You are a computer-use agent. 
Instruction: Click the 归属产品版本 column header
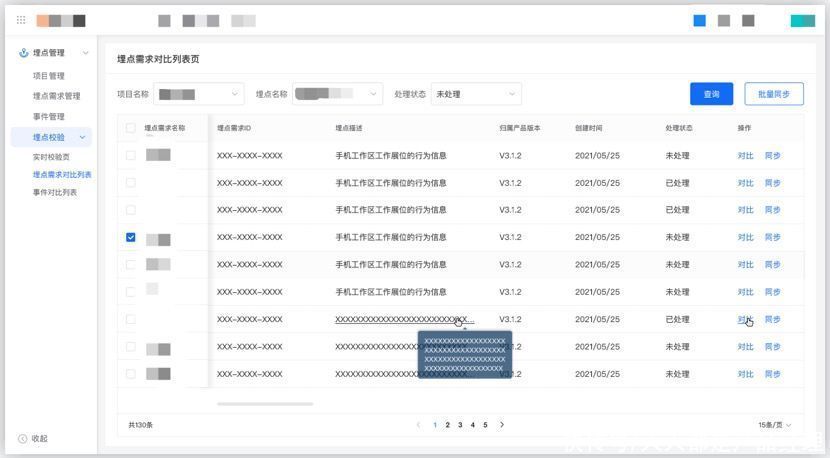coord(520,128)
